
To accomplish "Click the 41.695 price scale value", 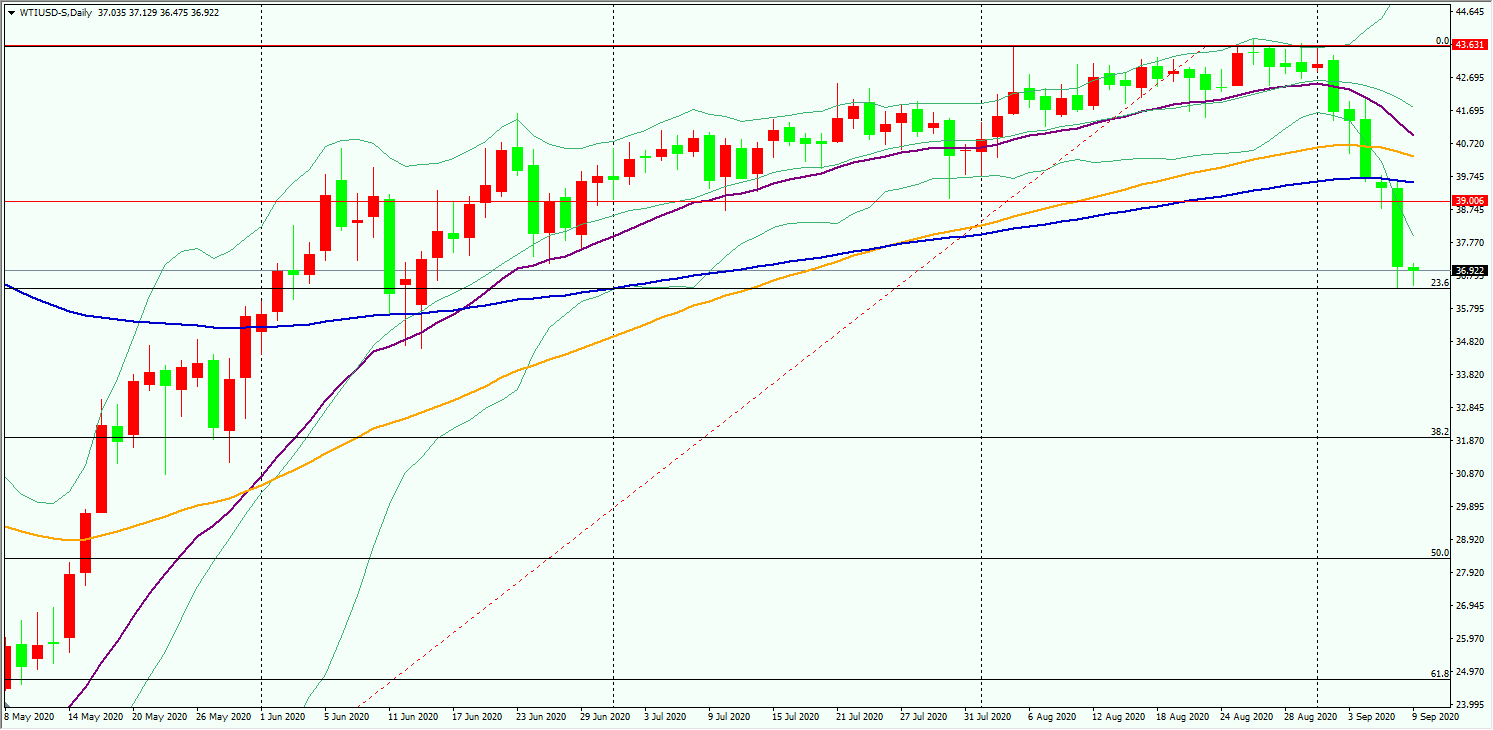I will point(1470,111).
